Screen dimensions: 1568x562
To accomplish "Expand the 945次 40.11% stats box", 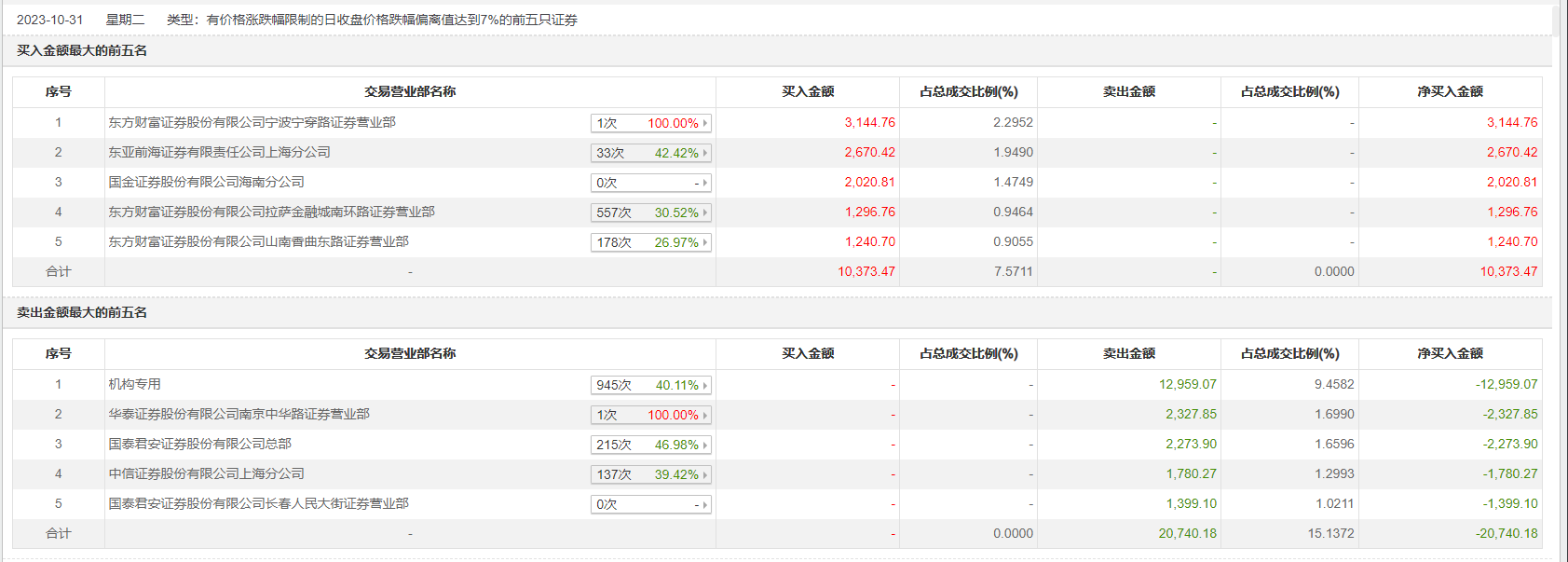I will [651, 385].
